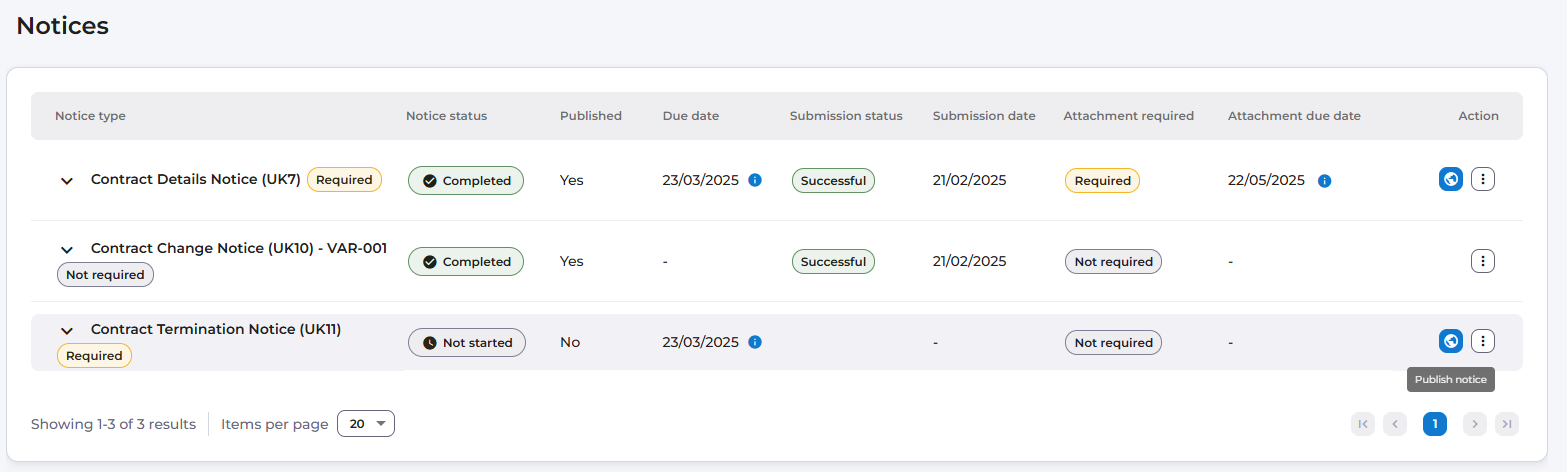This screenshot has width=1567, height=472.
Task: Jump to the first page
Action: click(1363, 424)
